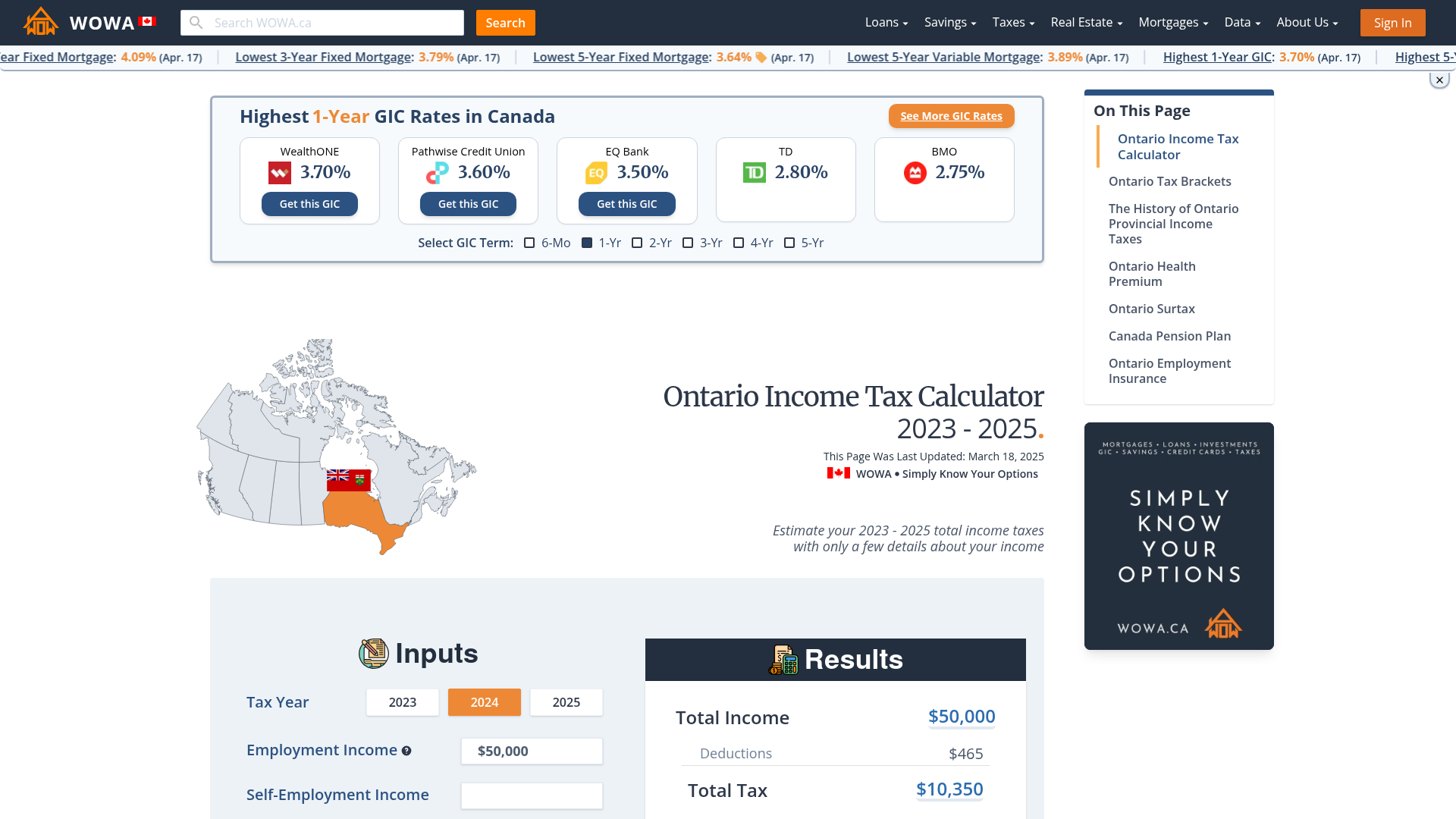Expand the Loans dropdown menu

[x=885, y=22]
